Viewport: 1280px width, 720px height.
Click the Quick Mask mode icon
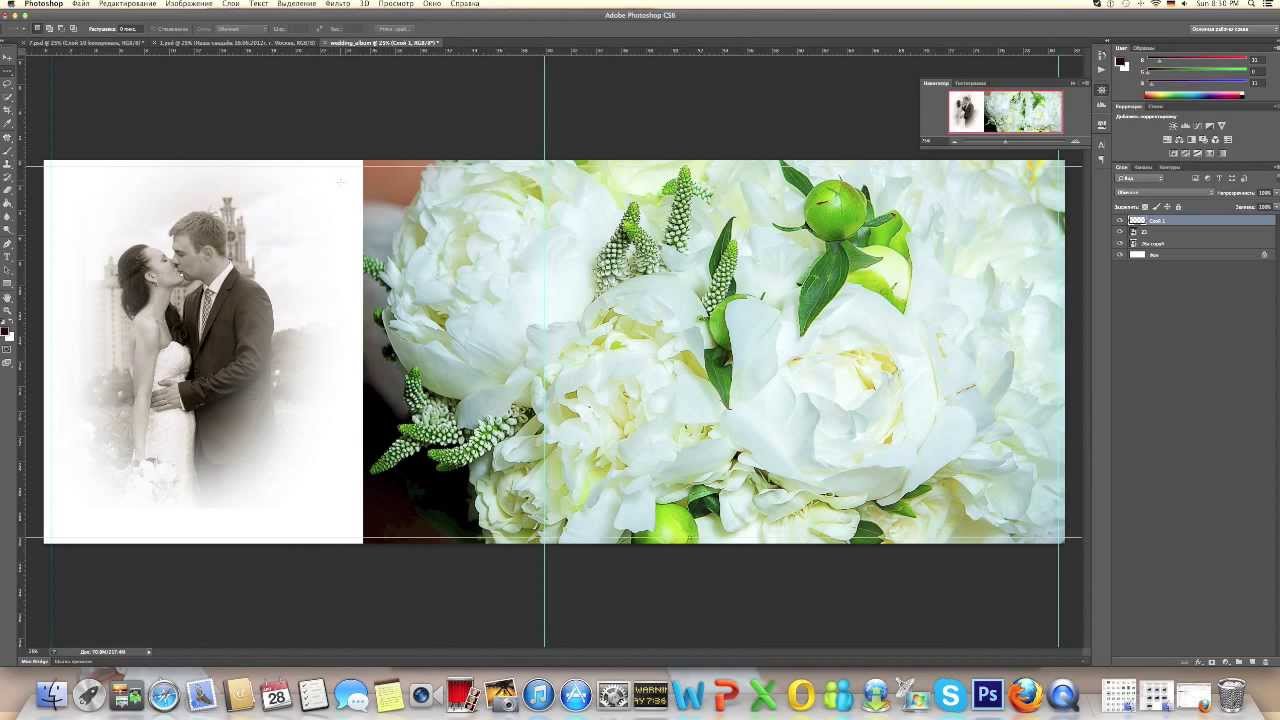(8, 349)
